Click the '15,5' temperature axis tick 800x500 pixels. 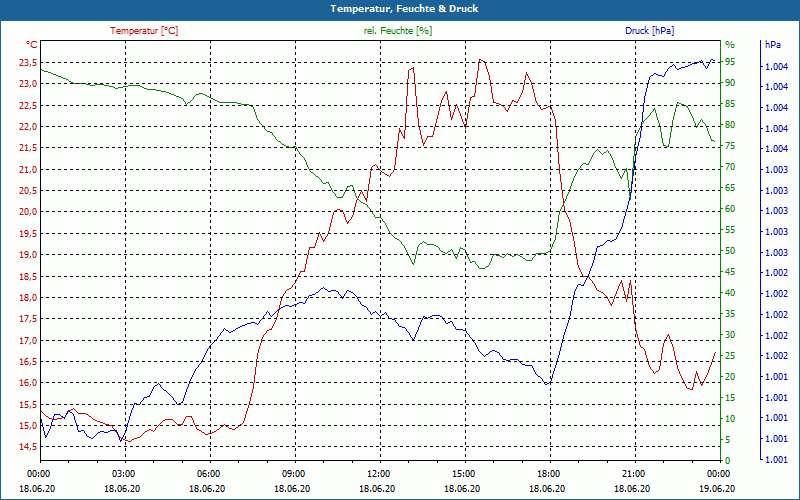point(29,404)
